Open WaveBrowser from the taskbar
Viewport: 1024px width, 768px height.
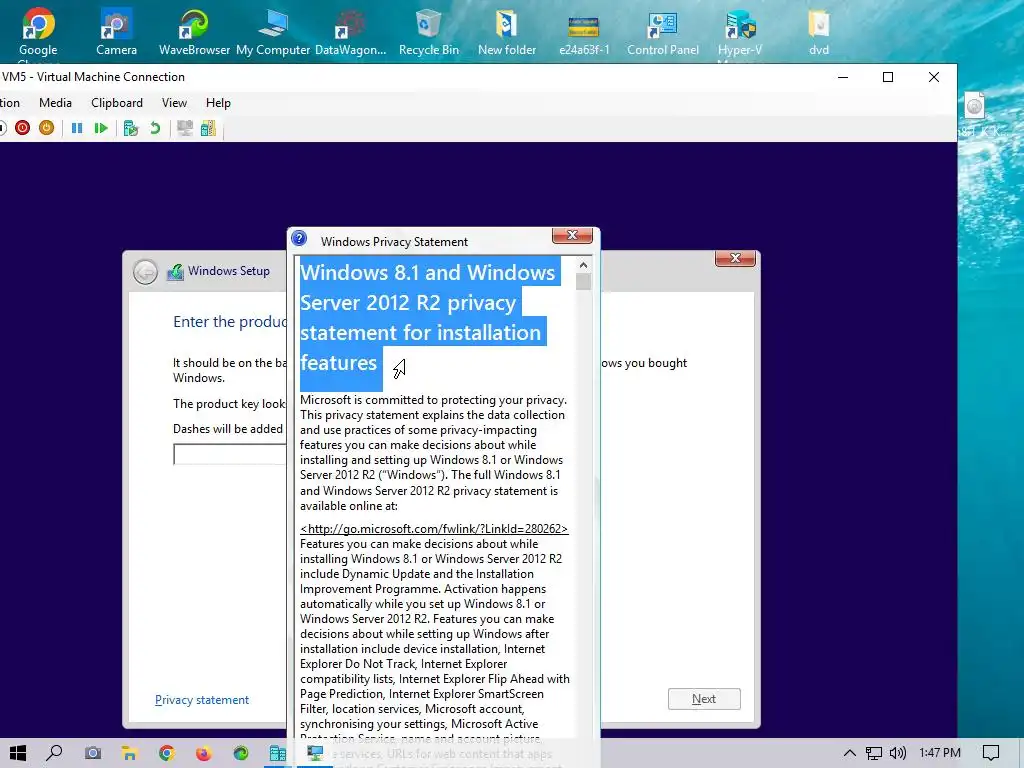pos(241,753)
